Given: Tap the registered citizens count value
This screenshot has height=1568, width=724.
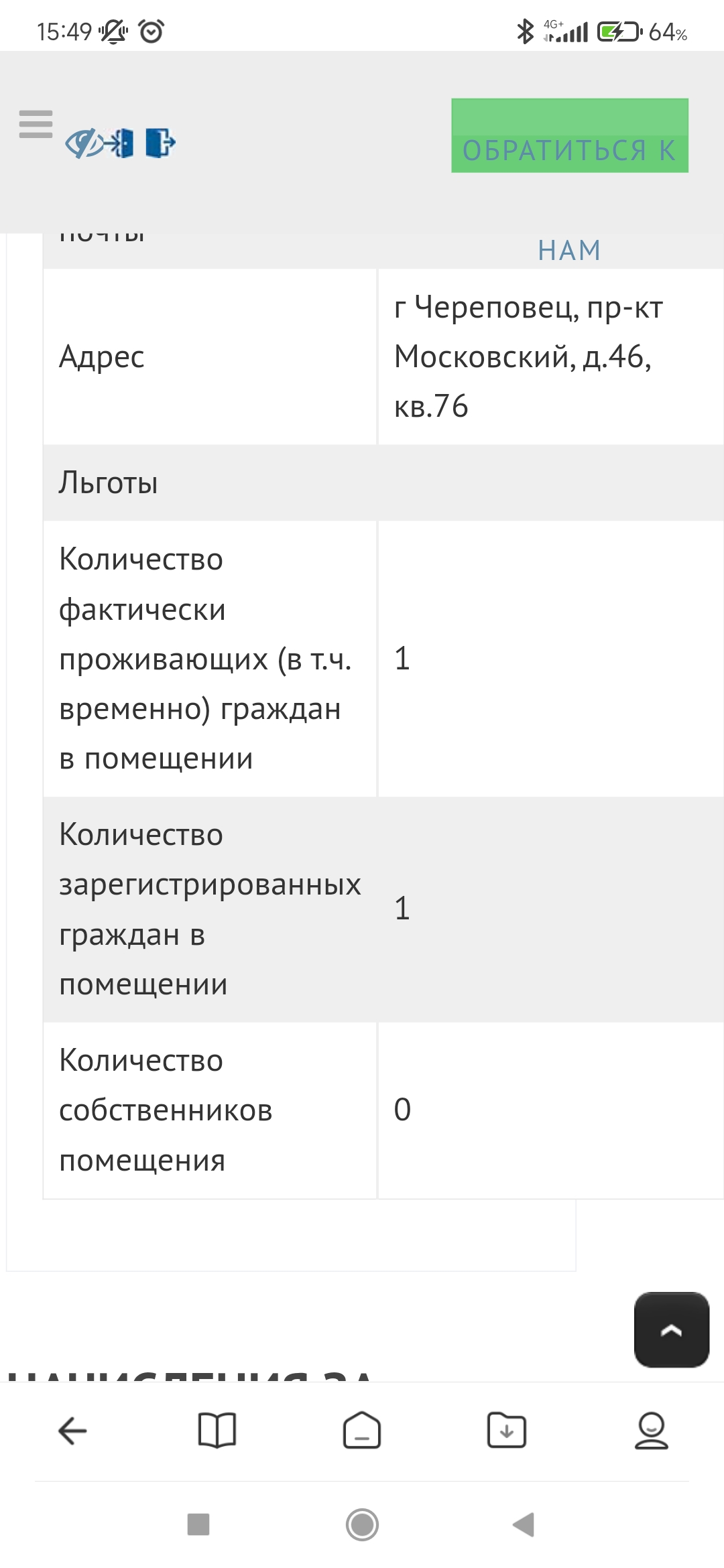Looking at the screenshot, I should [x=402, y=909].
